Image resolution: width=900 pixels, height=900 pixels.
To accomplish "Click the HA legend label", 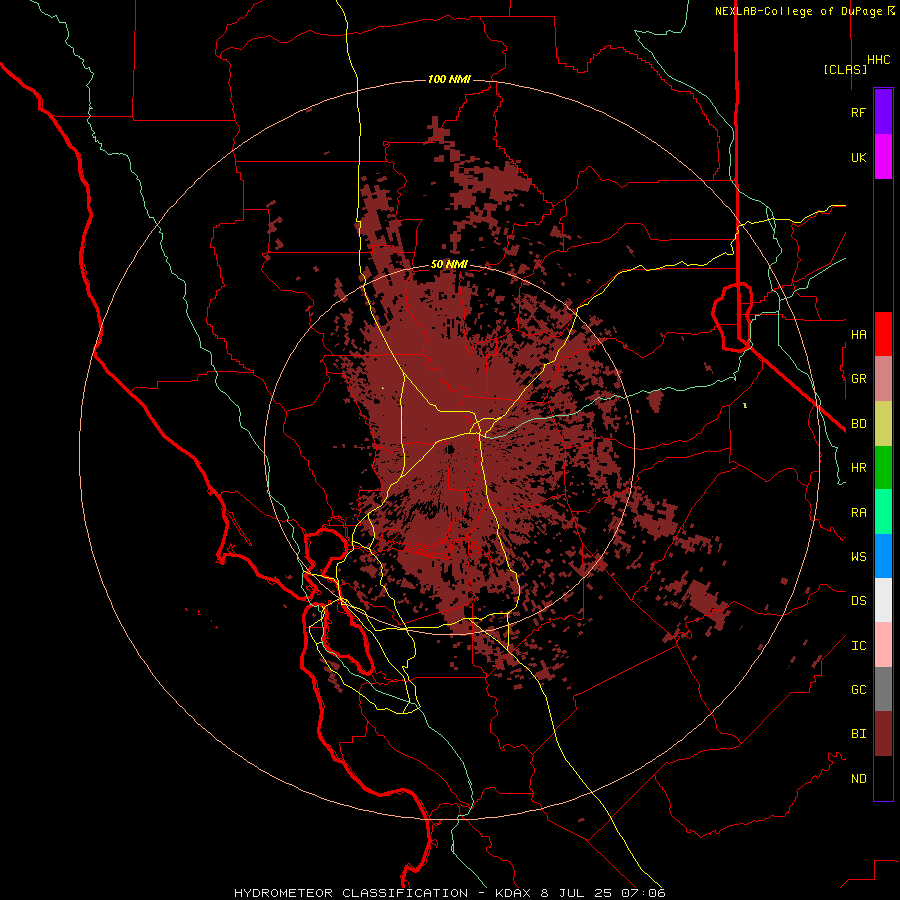I will click(858, 334).
